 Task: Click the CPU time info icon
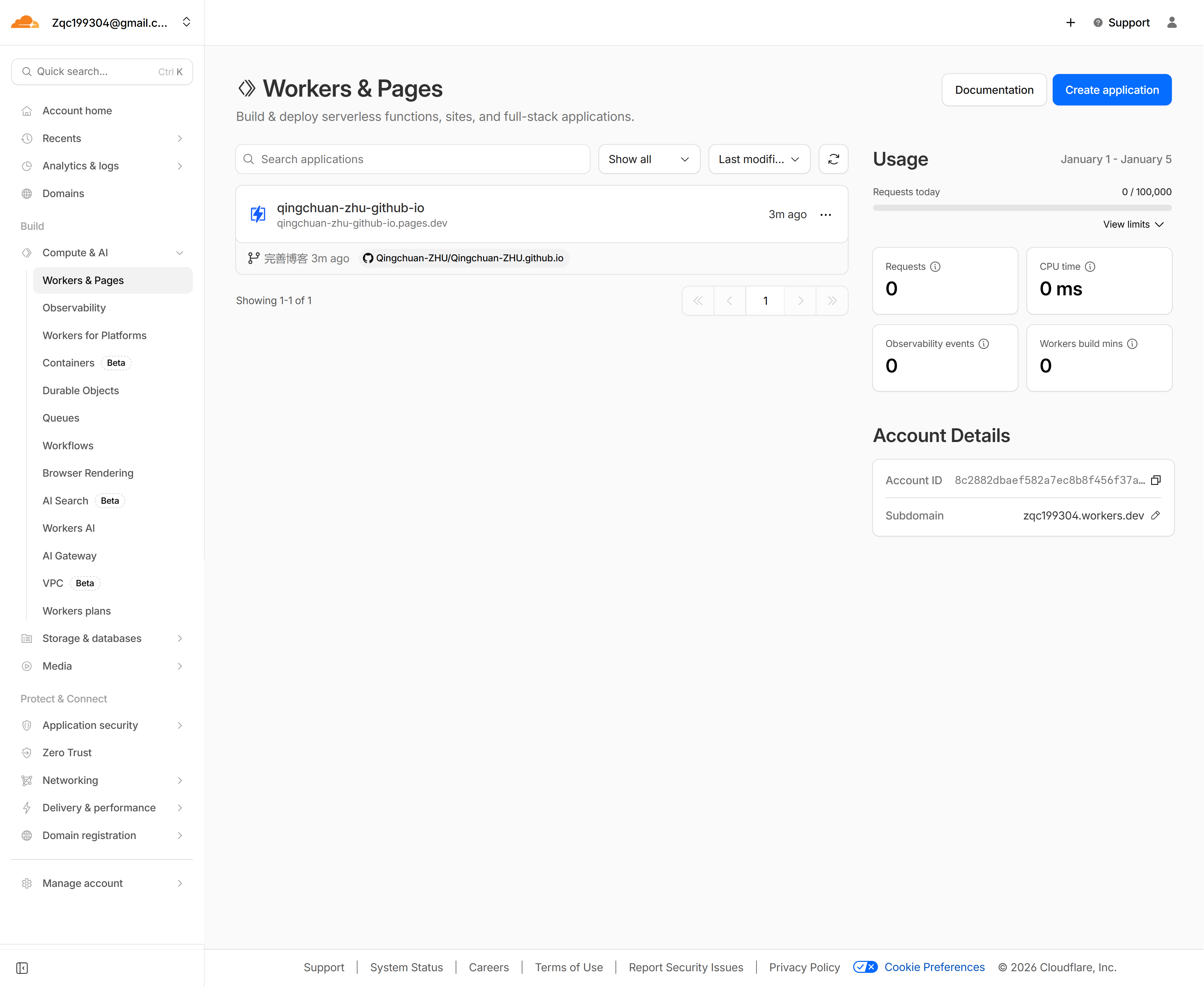(x=1090, y=266)
